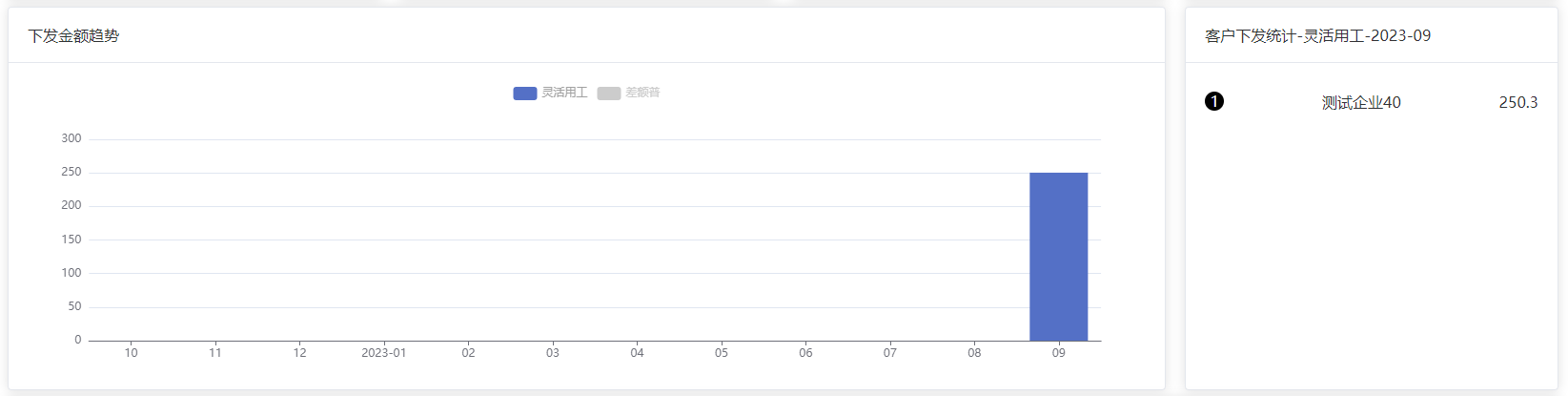The width and height of the screenshot is (1568, 396).
Task: Click the blue bar for month 09
Action: 1058,257
